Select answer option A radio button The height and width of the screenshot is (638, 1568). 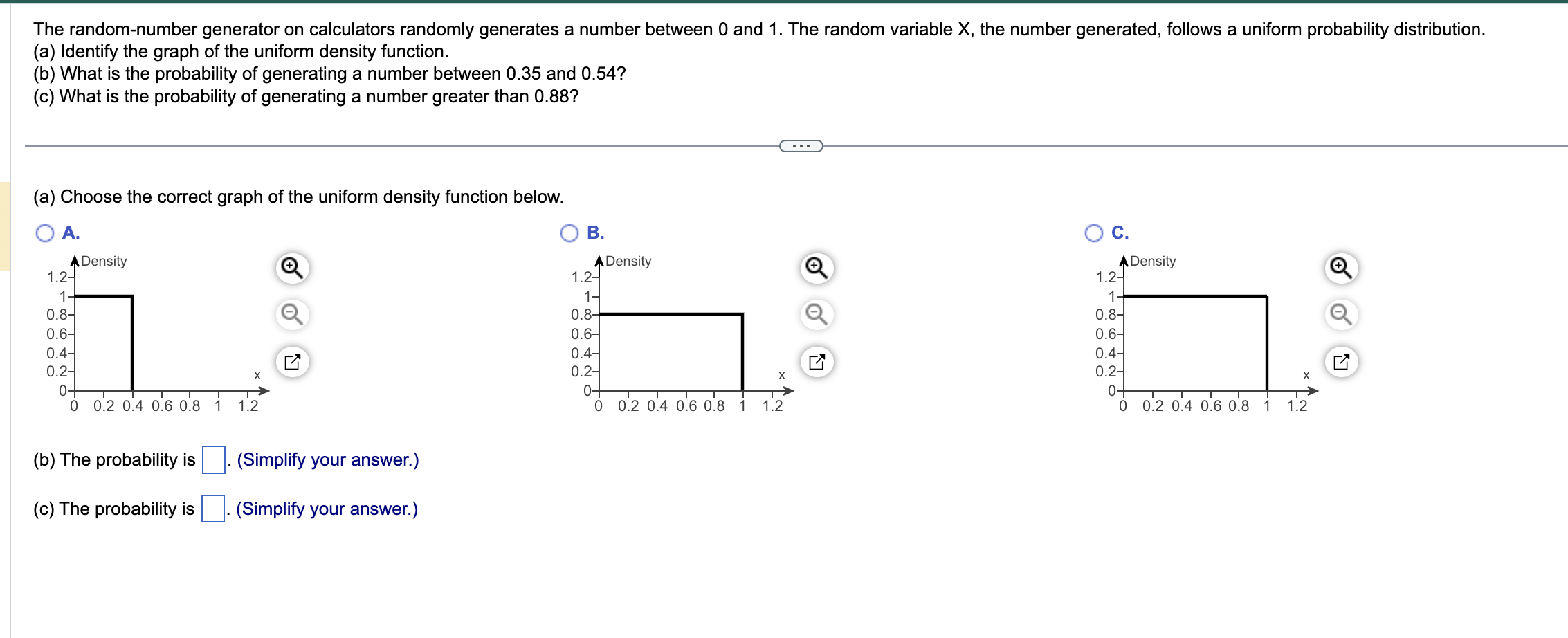point(45,233)
